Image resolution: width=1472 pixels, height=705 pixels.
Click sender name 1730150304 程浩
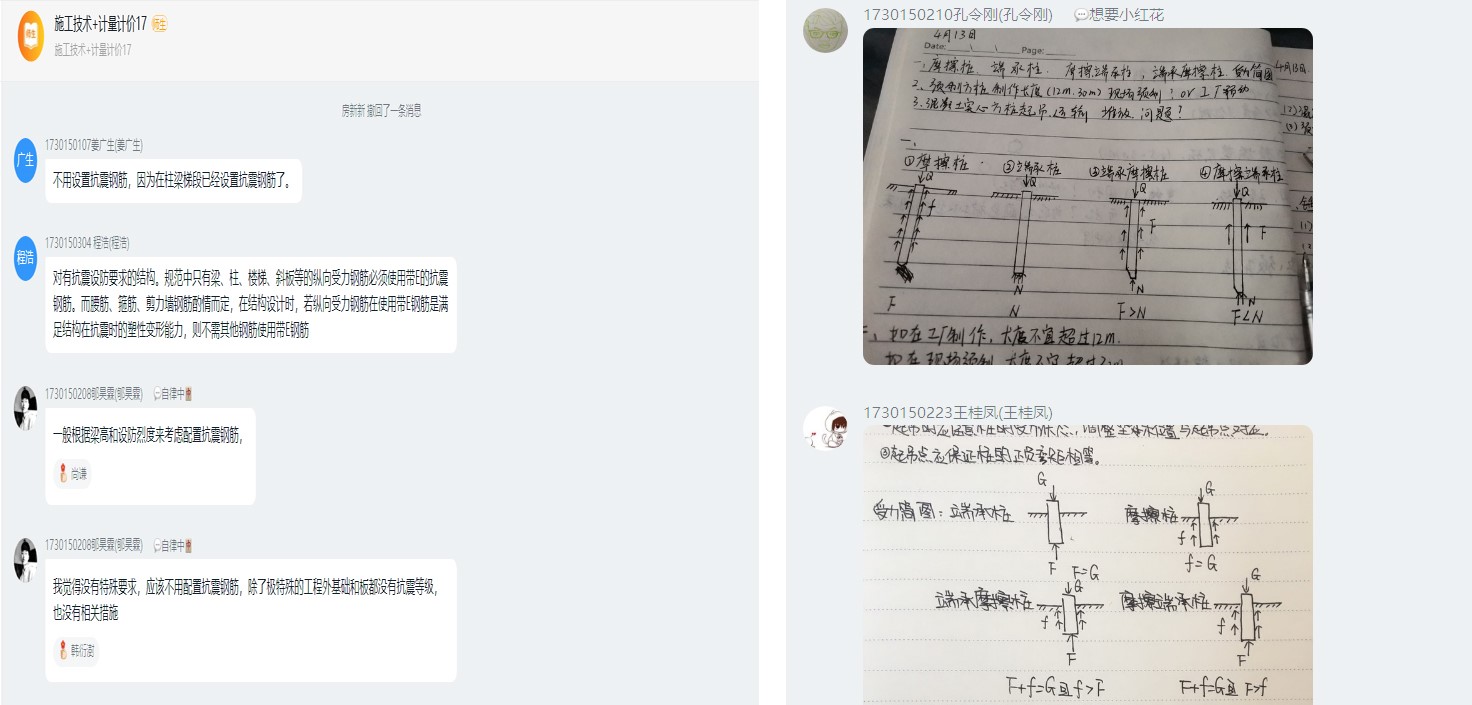(87, 243)
